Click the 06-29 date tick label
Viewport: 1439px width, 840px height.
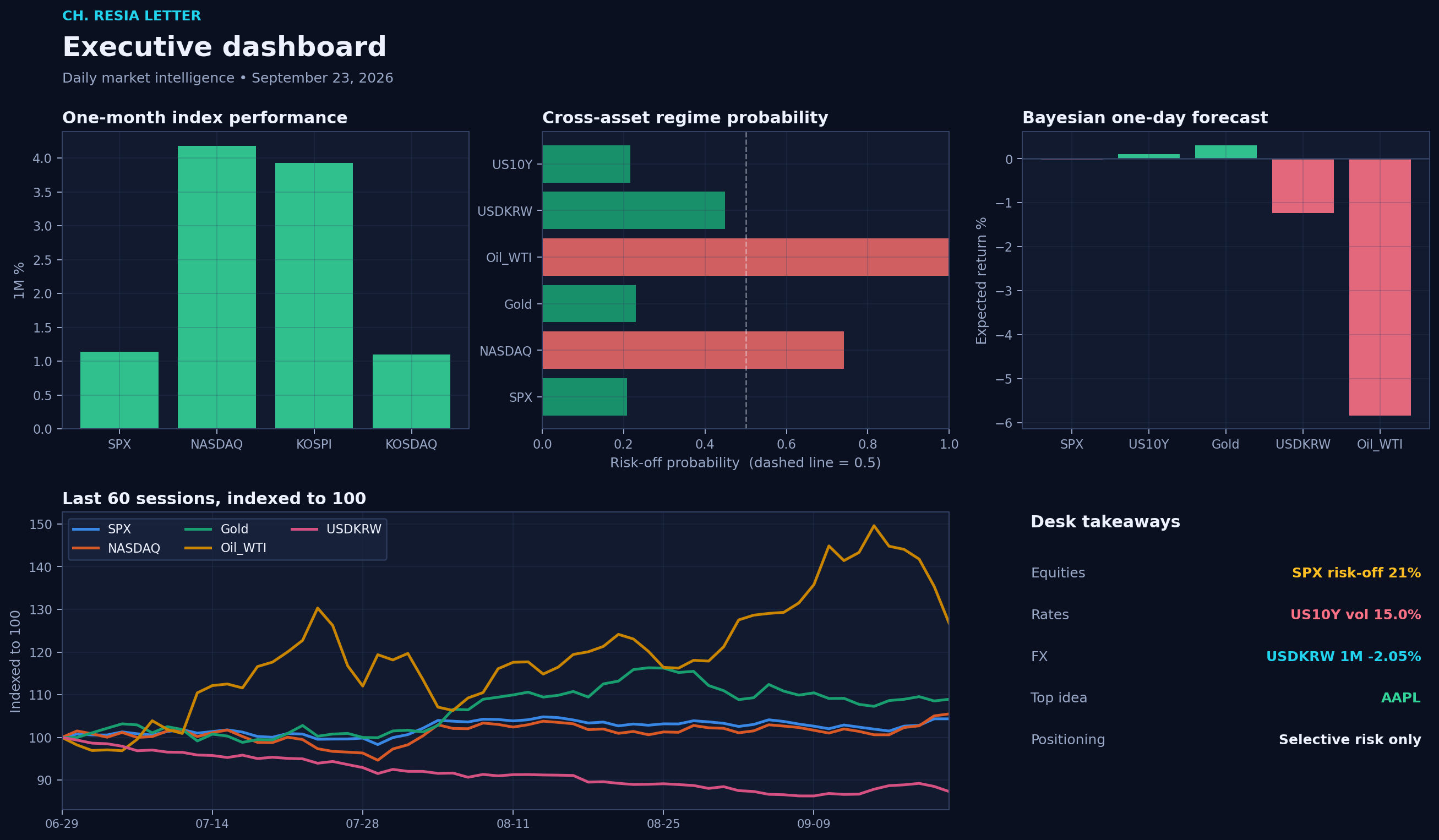tap(62, 824)
